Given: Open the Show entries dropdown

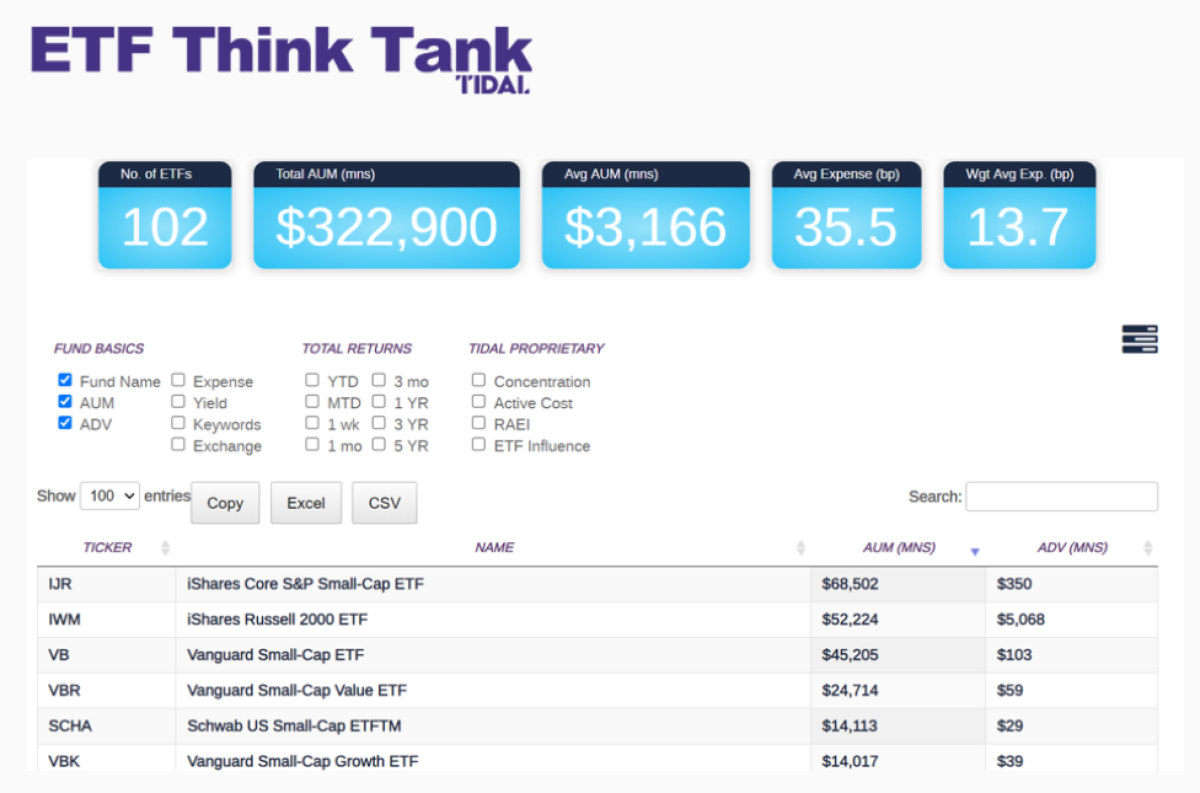Looking at the screenshot, I should 110,496.
